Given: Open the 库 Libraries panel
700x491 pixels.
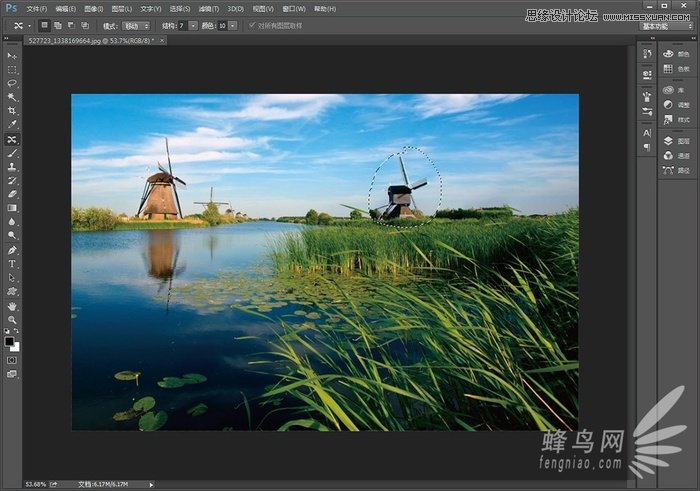Looking at the screenshot, I should [x=676, y=90].
